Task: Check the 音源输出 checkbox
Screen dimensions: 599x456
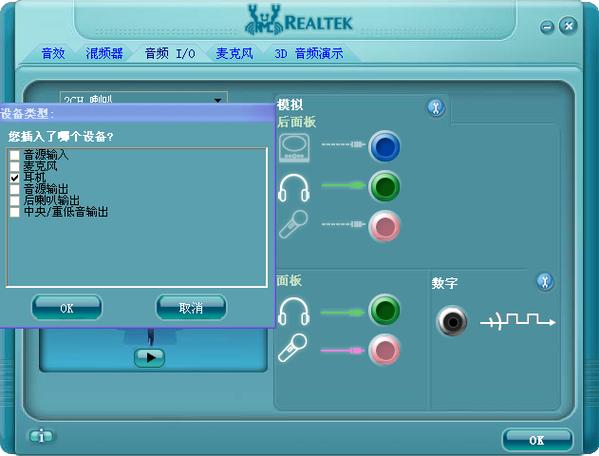Action: (x=15, y=189)
